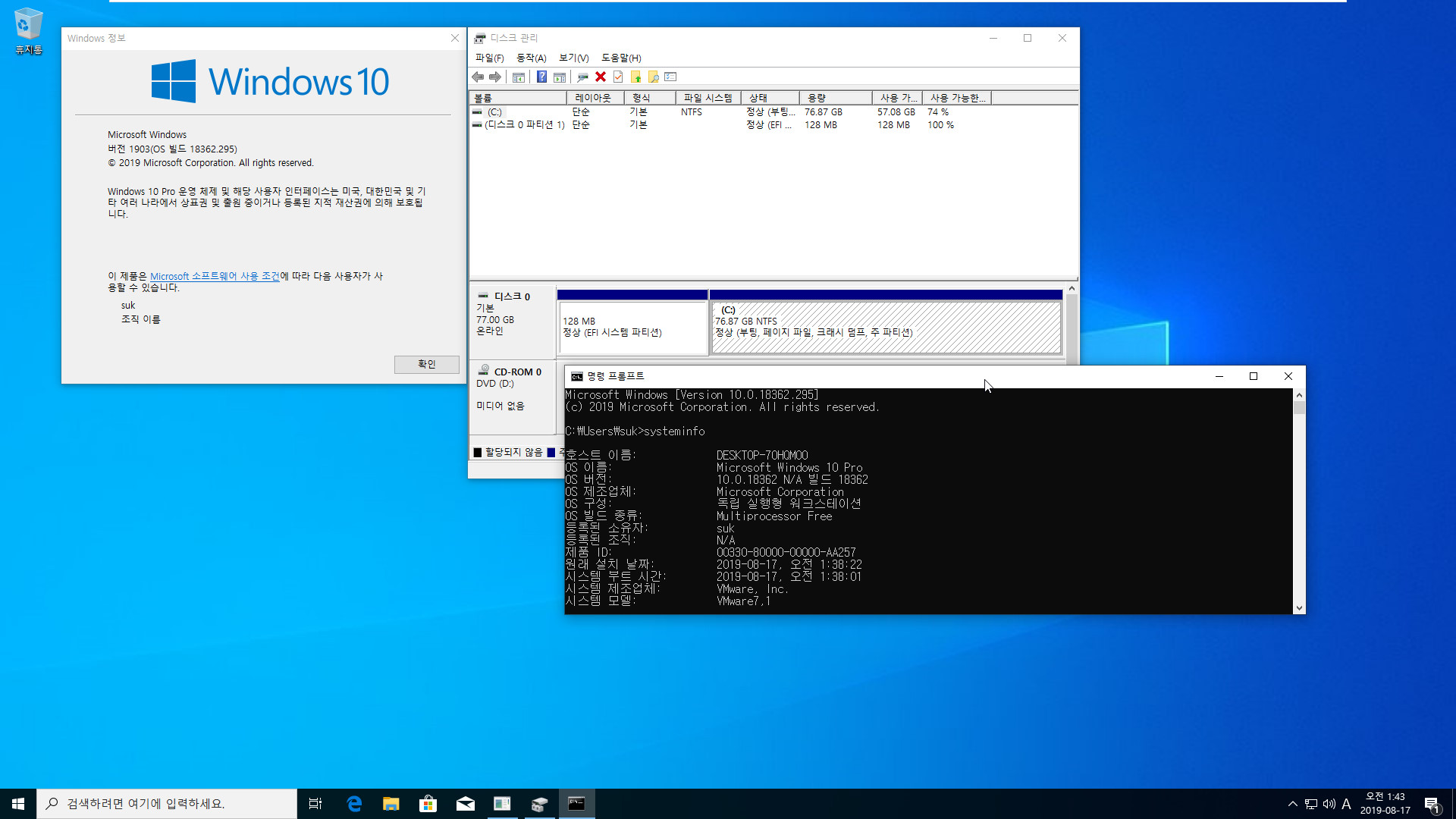Click the Back arrow in Disk Management toolbar
Screen dimensions: 1456x819
(x=478, y=77)
